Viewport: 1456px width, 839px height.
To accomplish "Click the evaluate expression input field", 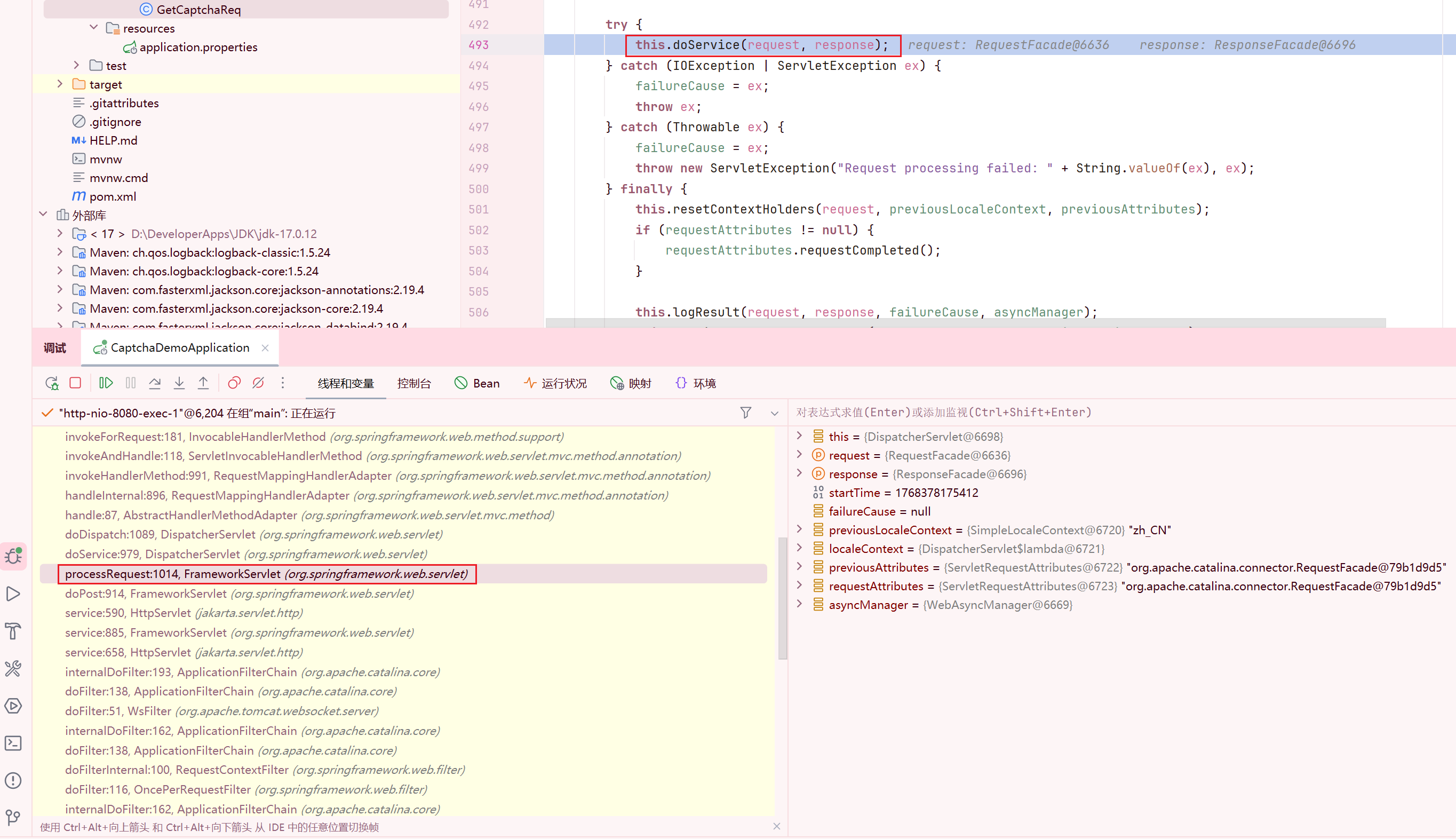I will (x=1094, y=413).
